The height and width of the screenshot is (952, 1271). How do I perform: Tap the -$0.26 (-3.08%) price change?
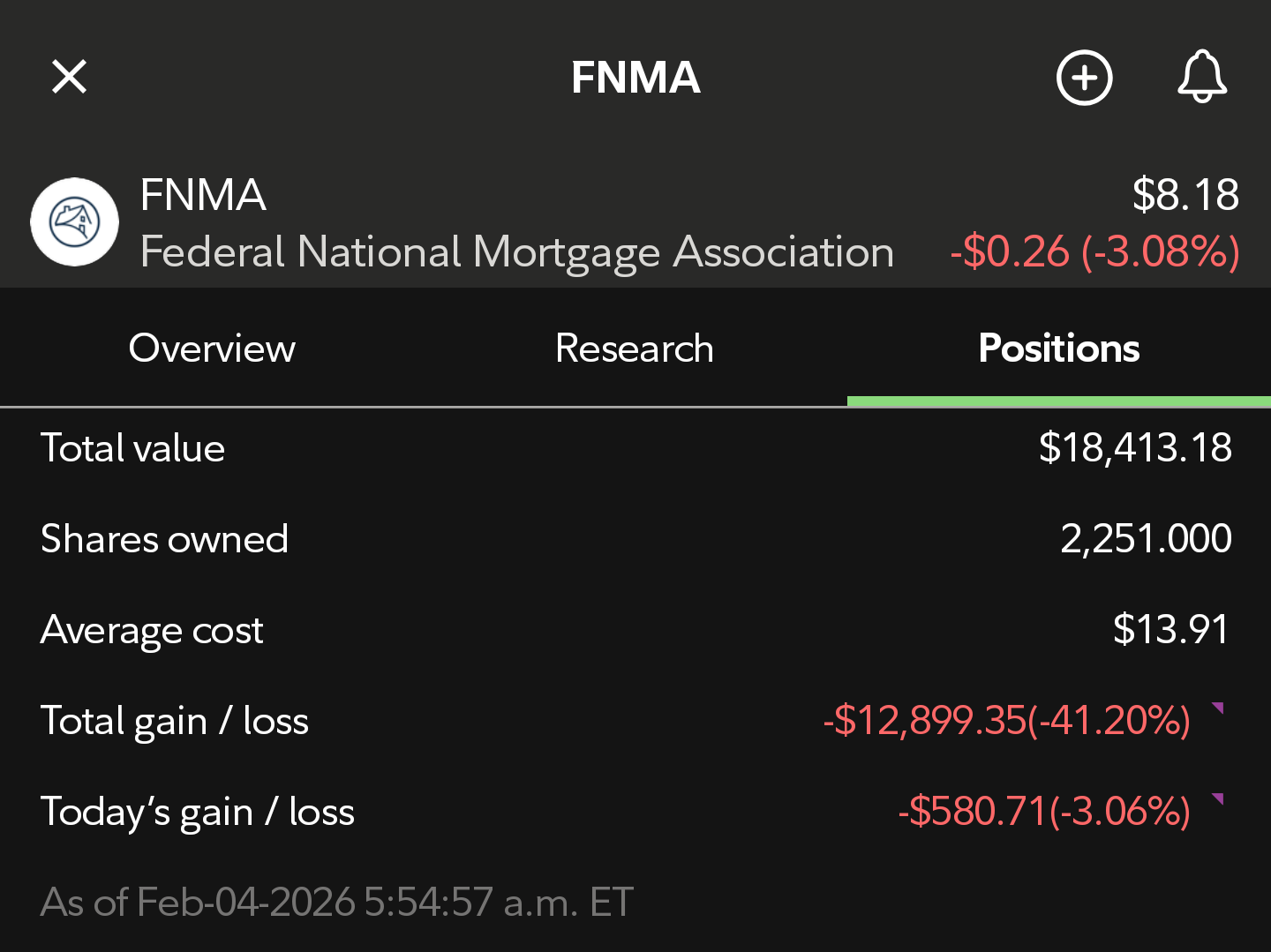[1094, 252]
